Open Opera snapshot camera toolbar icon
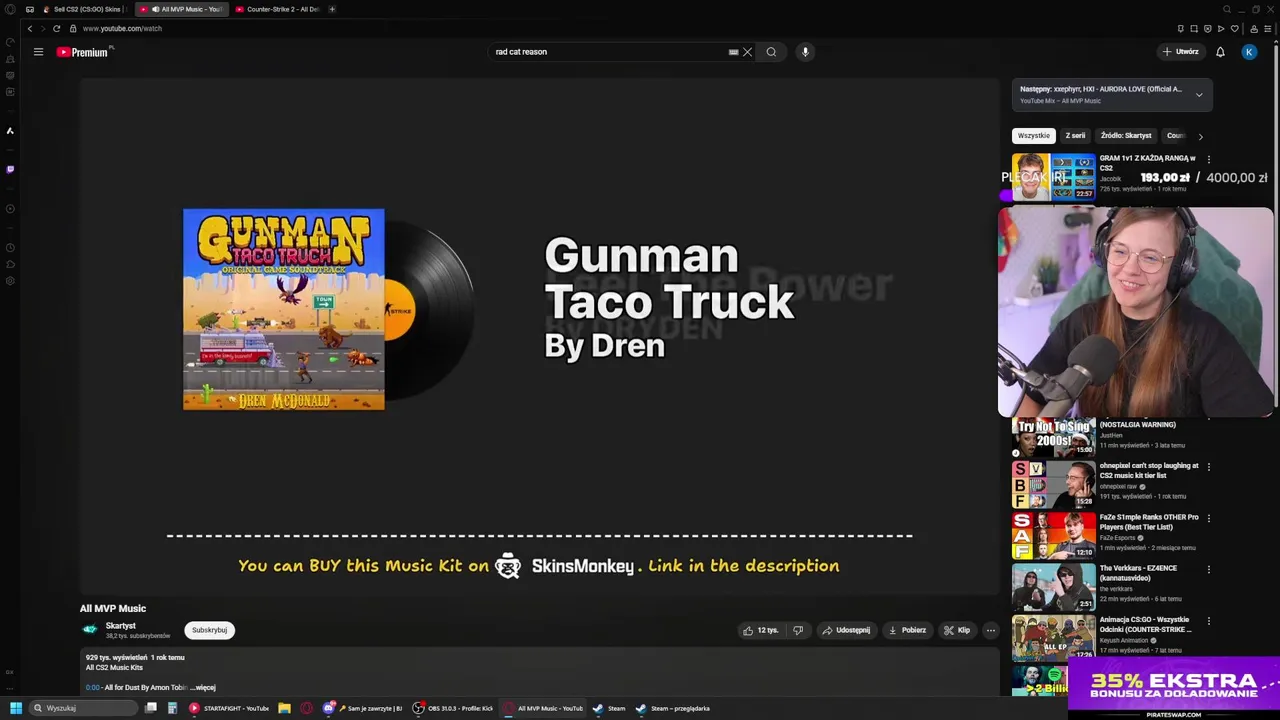The width and height of the screenshot is (1280, 720). click(x=1193, y=28)
